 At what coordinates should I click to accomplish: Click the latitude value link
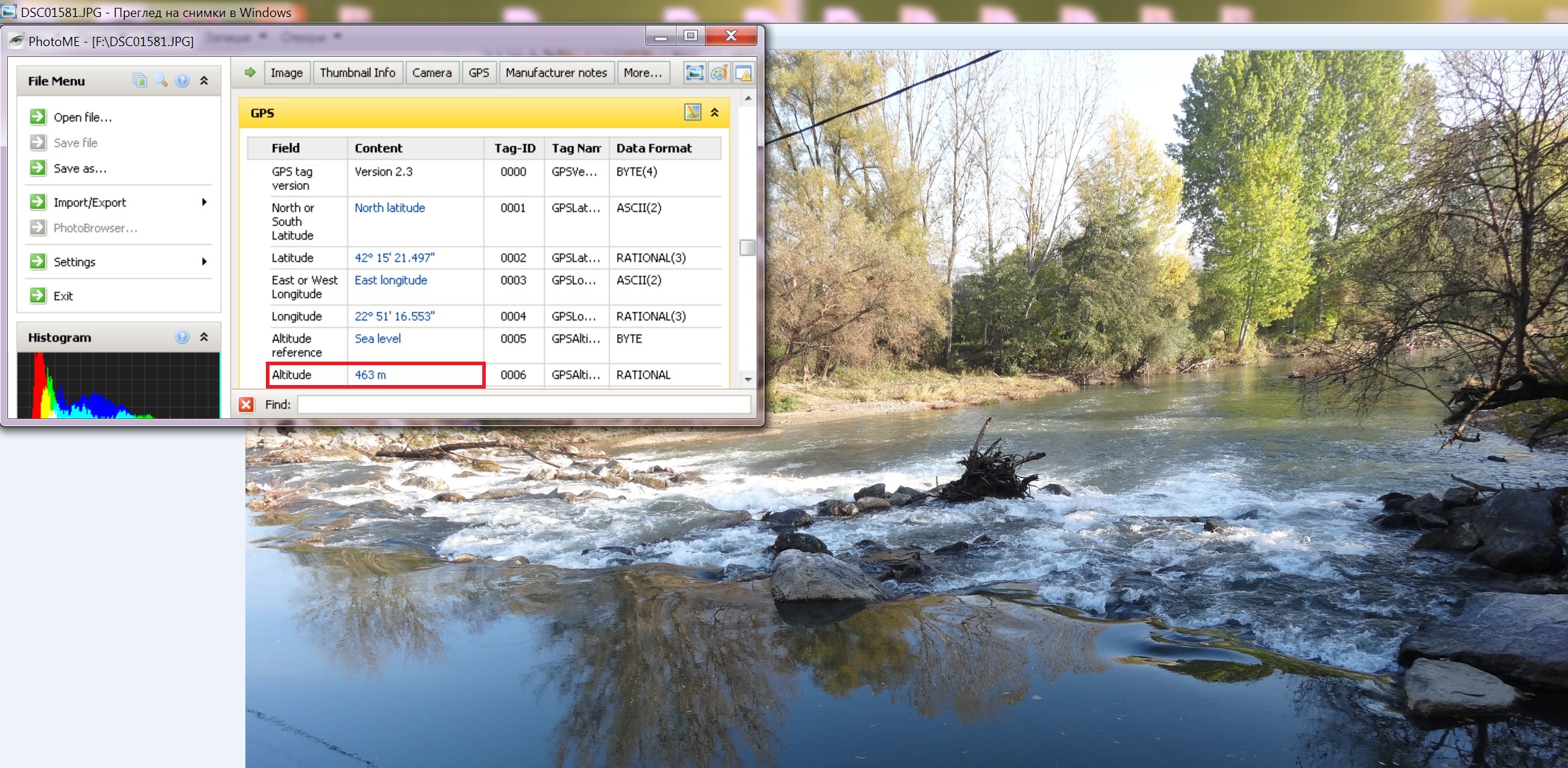(x=394, y=257)
